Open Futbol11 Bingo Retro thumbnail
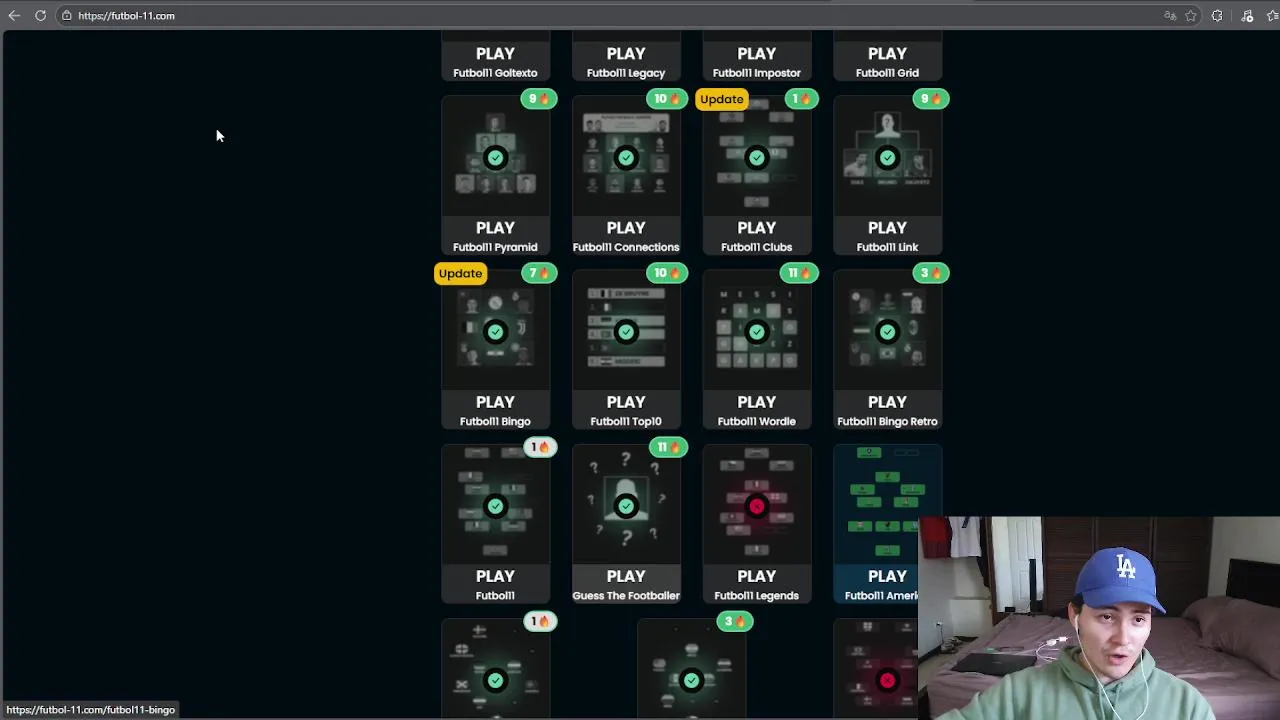The width and height of the screenshot is (1280, 720). [x=887, y=329]
